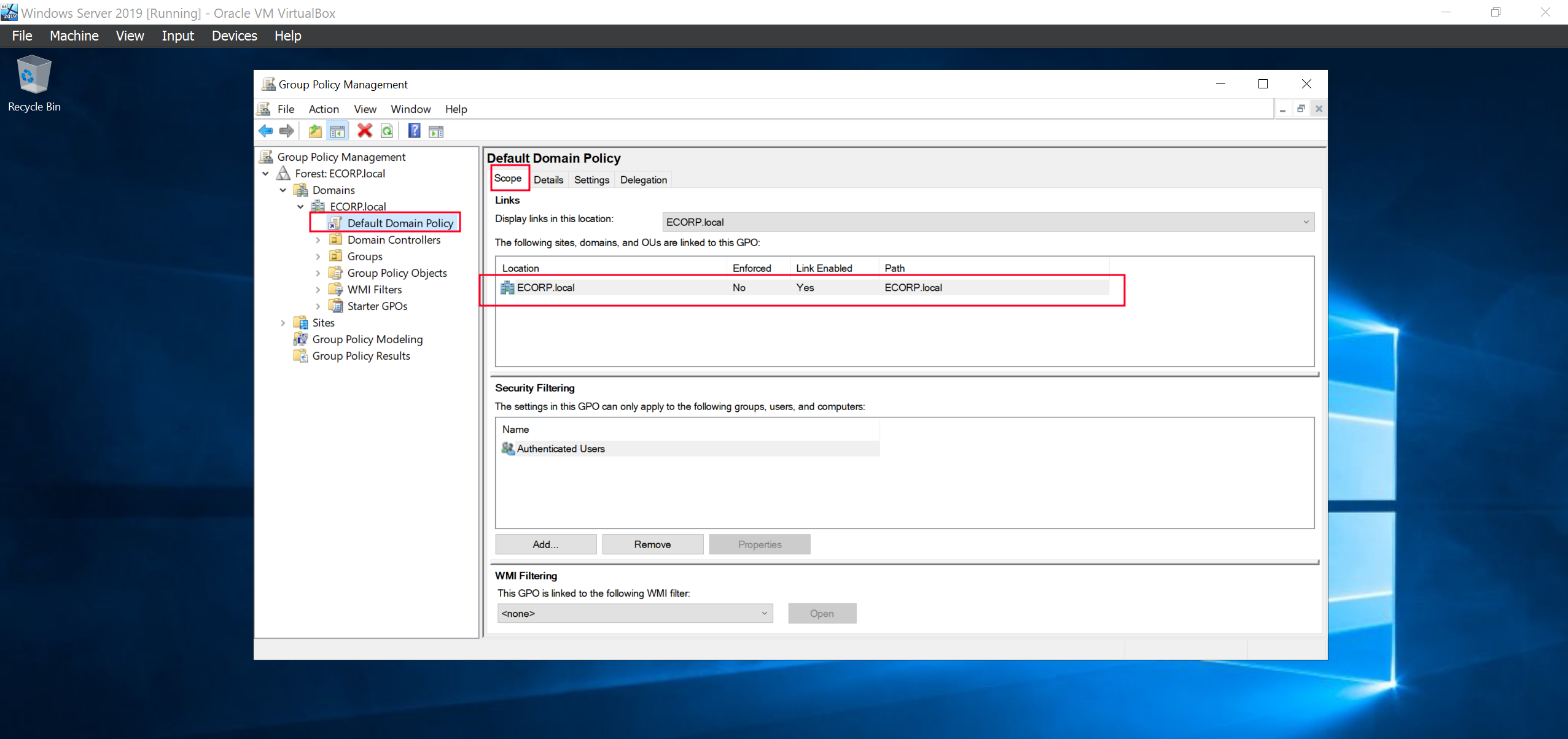Viewport: 1568px width, 739px height.
Task: Click the blue Help question mark icon
Action: click(415, 131)
